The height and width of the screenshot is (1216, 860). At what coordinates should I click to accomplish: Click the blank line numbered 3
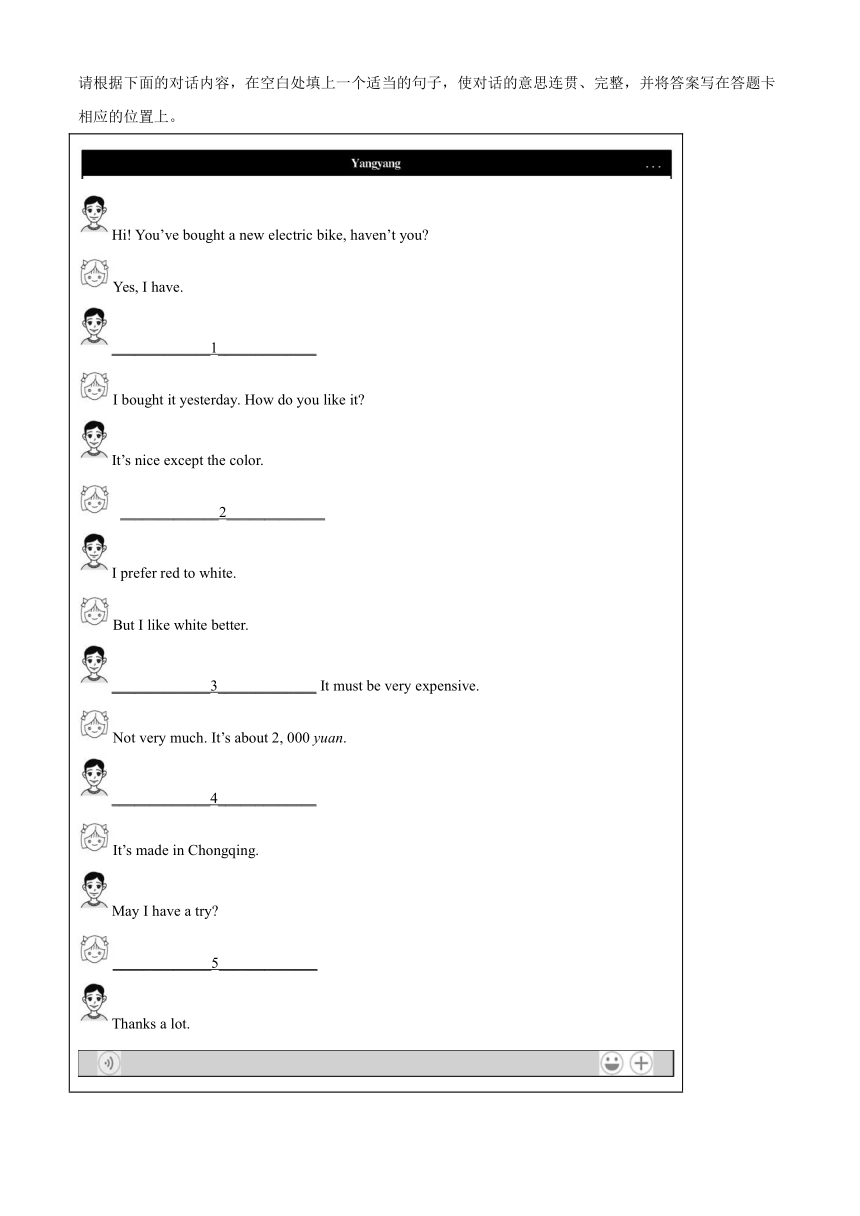coord(214,686)
